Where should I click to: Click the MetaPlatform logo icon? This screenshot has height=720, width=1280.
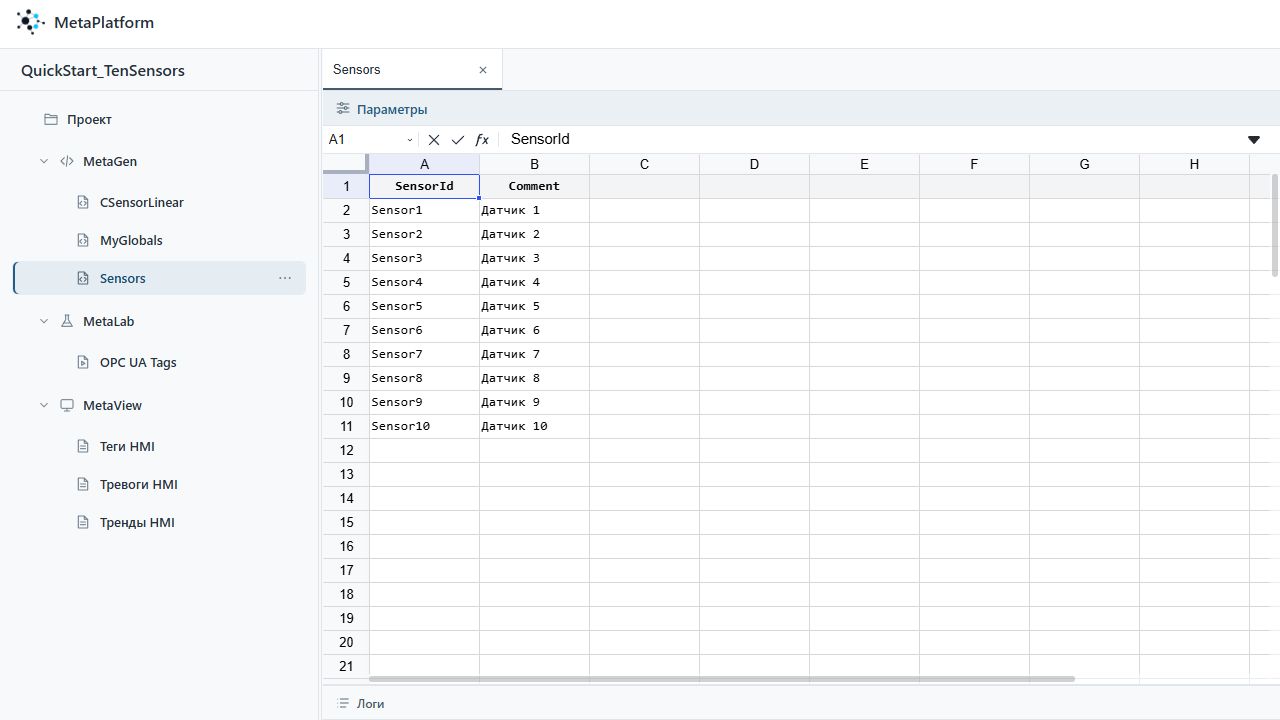pos(31,22)
